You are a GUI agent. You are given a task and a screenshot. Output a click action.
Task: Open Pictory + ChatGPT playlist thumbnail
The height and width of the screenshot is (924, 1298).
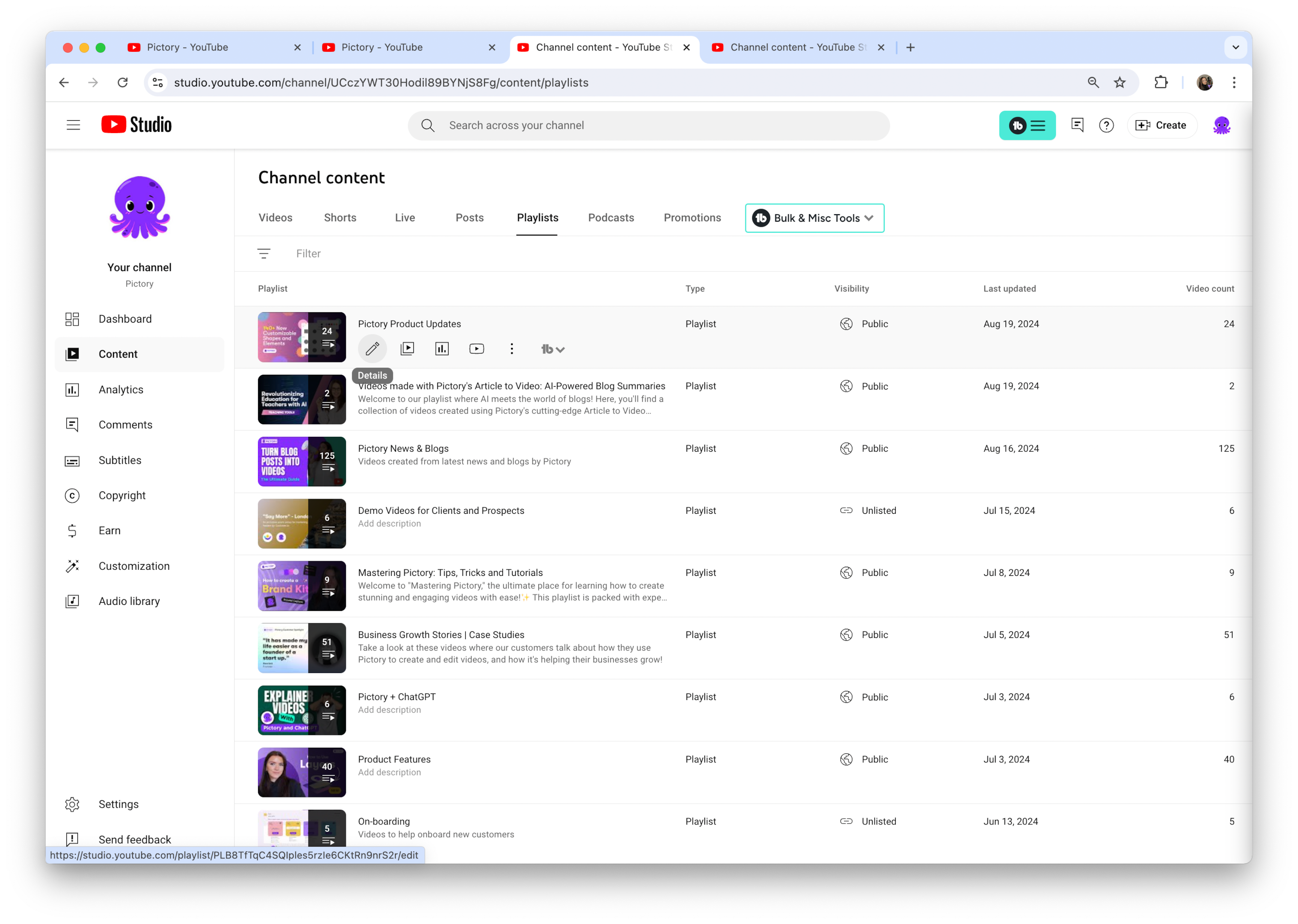pos(302,710)
